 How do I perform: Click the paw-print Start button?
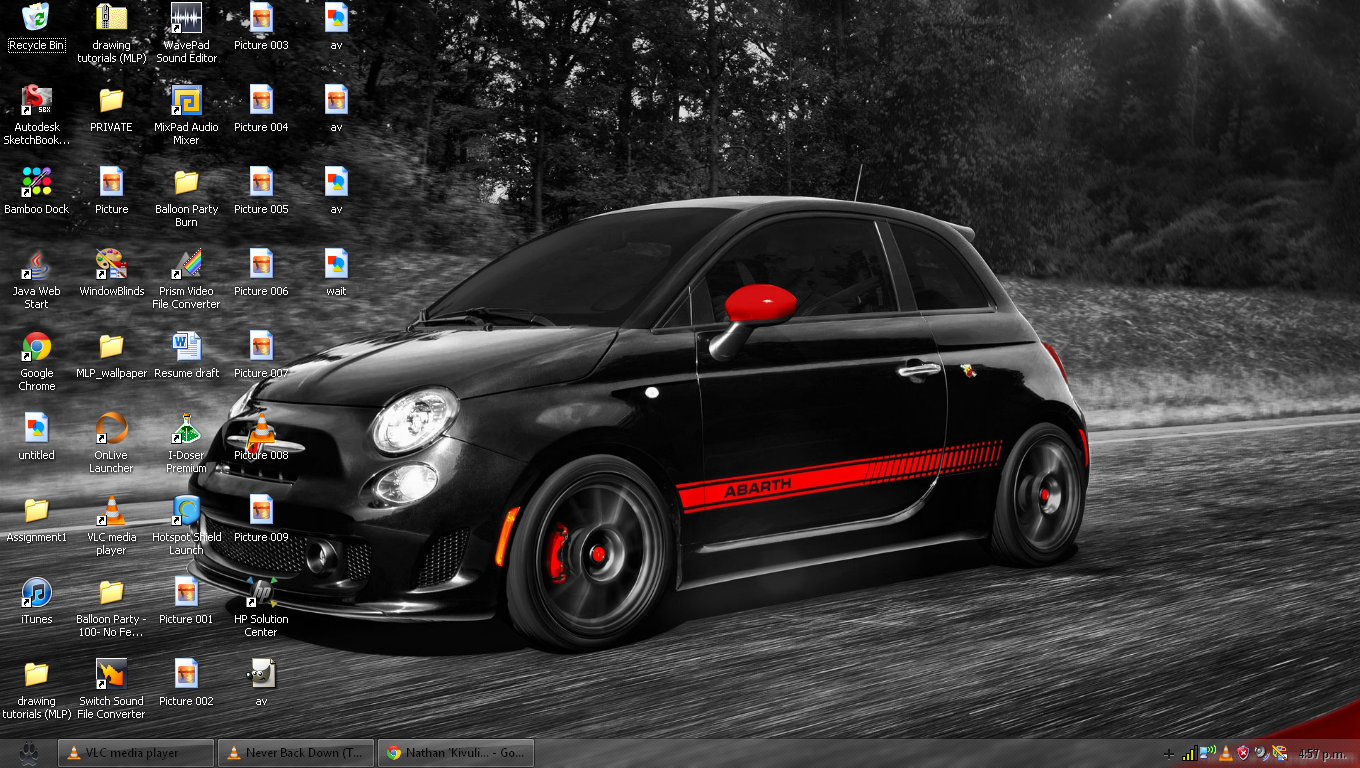[x=28, y=753]
